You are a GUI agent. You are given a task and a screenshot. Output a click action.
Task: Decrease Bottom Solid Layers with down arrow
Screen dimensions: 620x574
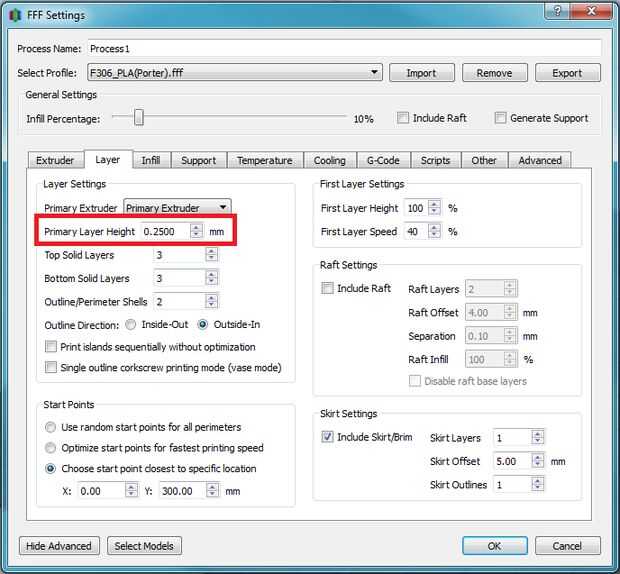coord(212,282)
